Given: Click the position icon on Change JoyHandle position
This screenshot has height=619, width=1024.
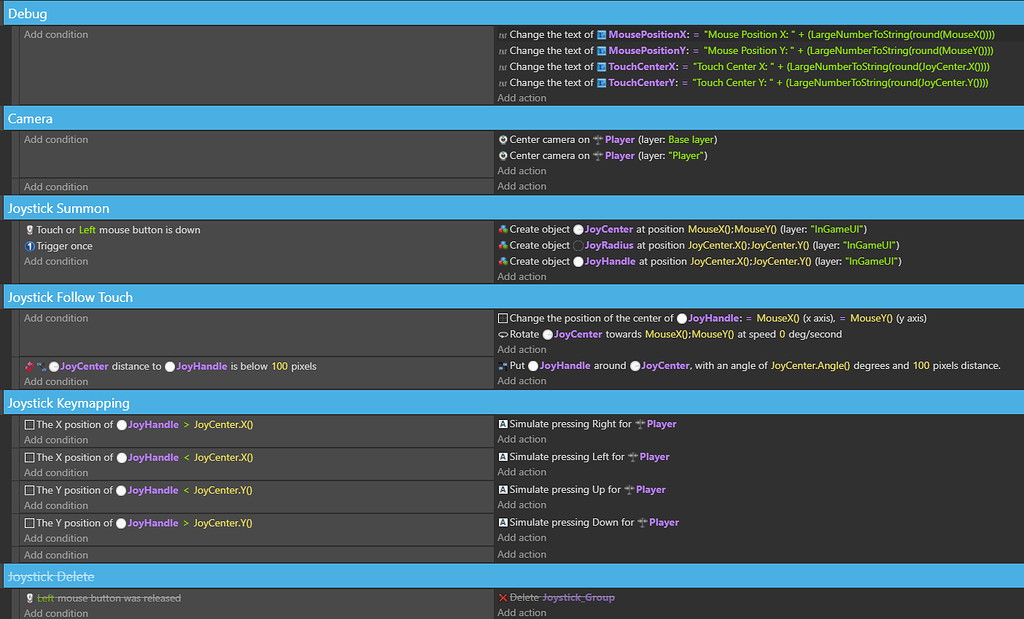Looking at the screenshot, I should [503, 317].
